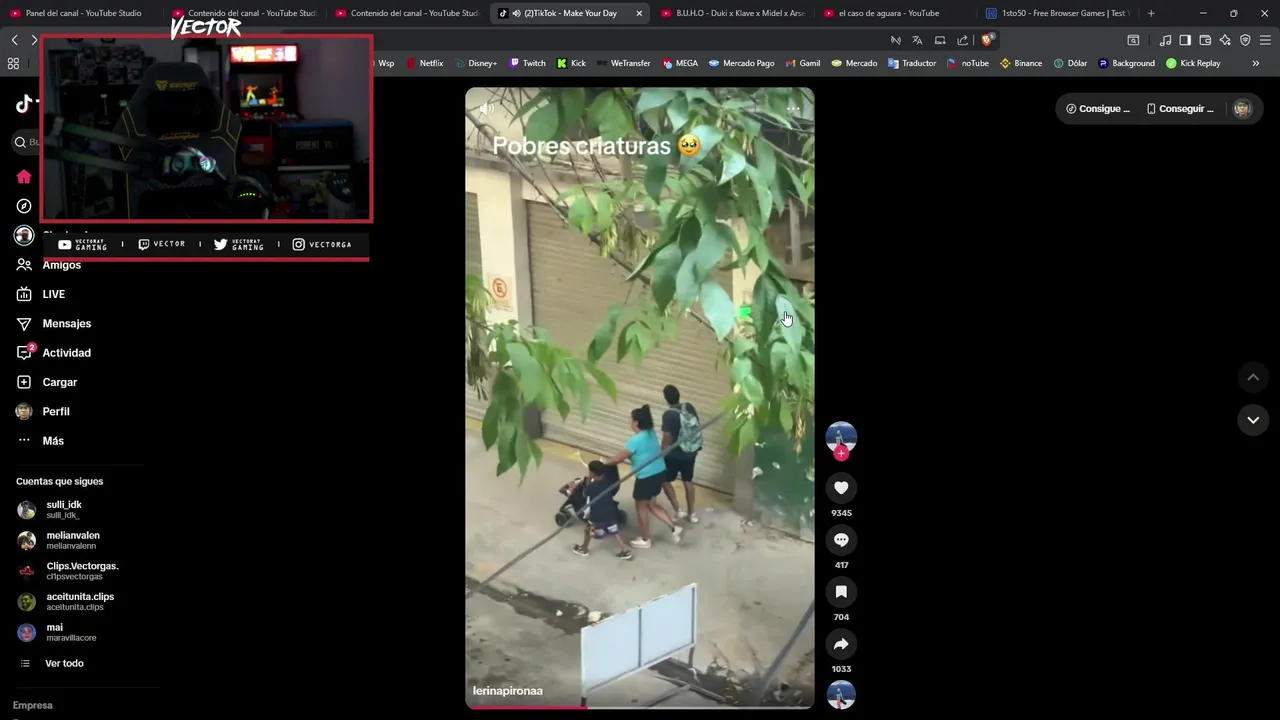Screen dimensions: 1280x720
Task: Click the Brave Shields lion icon
Action: click(987, 40)
